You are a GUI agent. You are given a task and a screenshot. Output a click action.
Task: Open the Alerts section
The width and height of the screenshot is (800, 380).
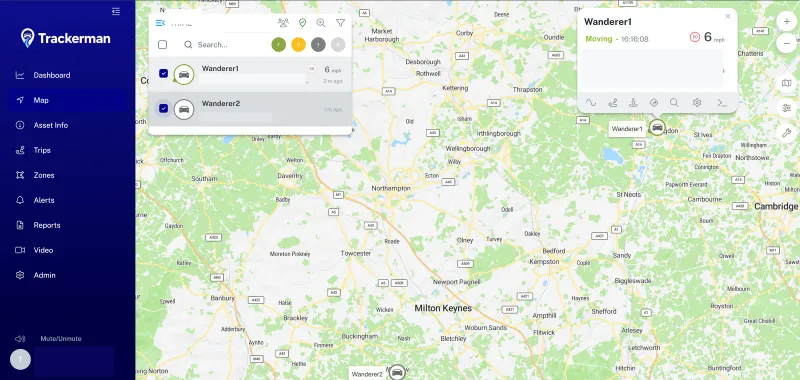[67, 200]
